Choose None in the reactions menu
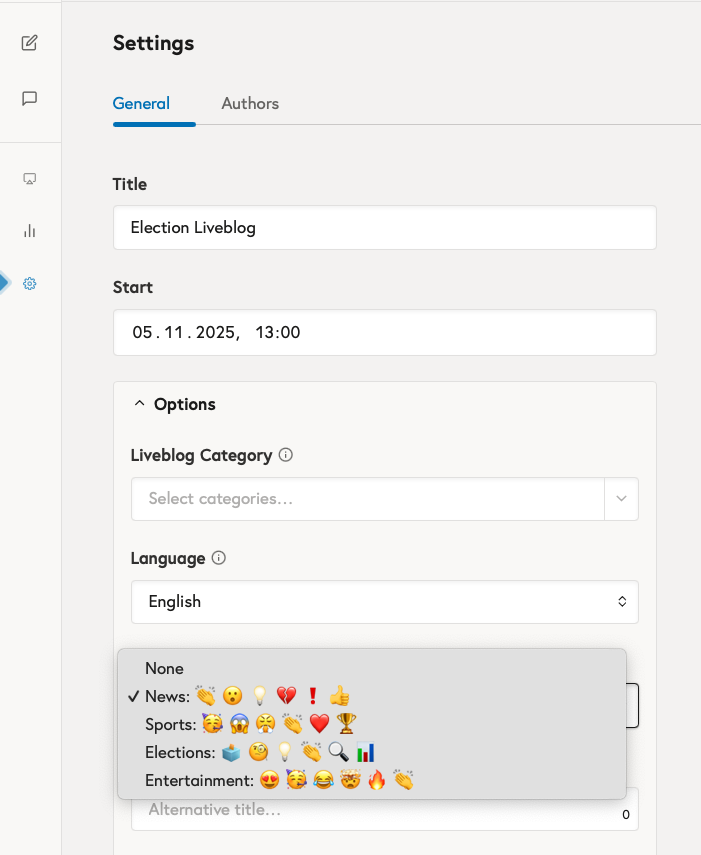 (372, 669)
